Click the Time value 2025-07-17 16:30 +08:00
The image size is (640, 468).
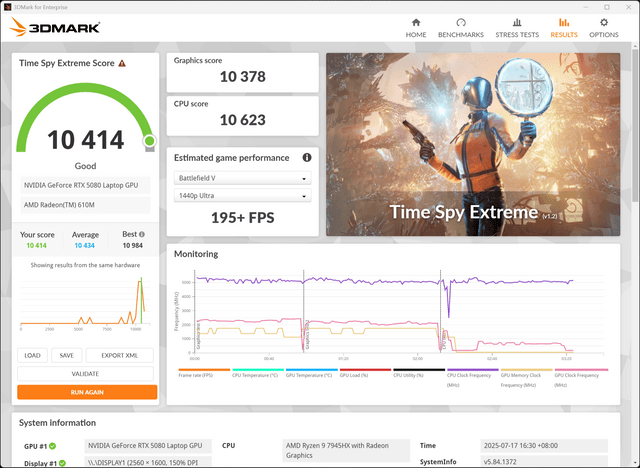click(544, 446)
